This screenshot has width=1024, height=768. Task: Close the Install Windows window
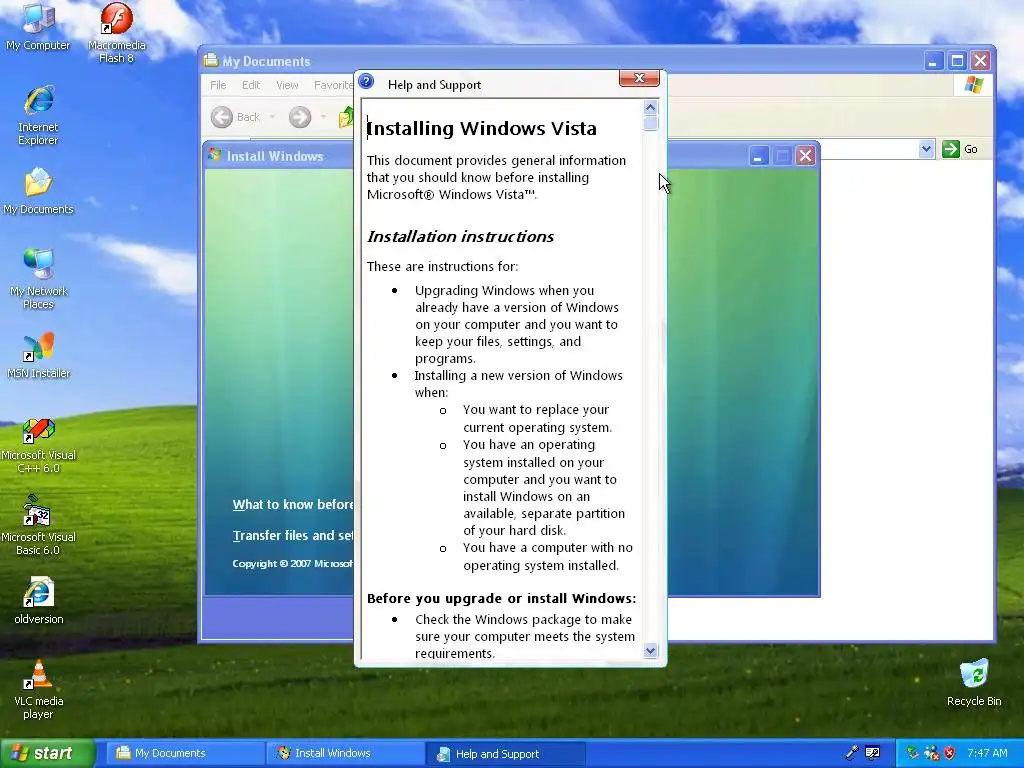point(806,156)
